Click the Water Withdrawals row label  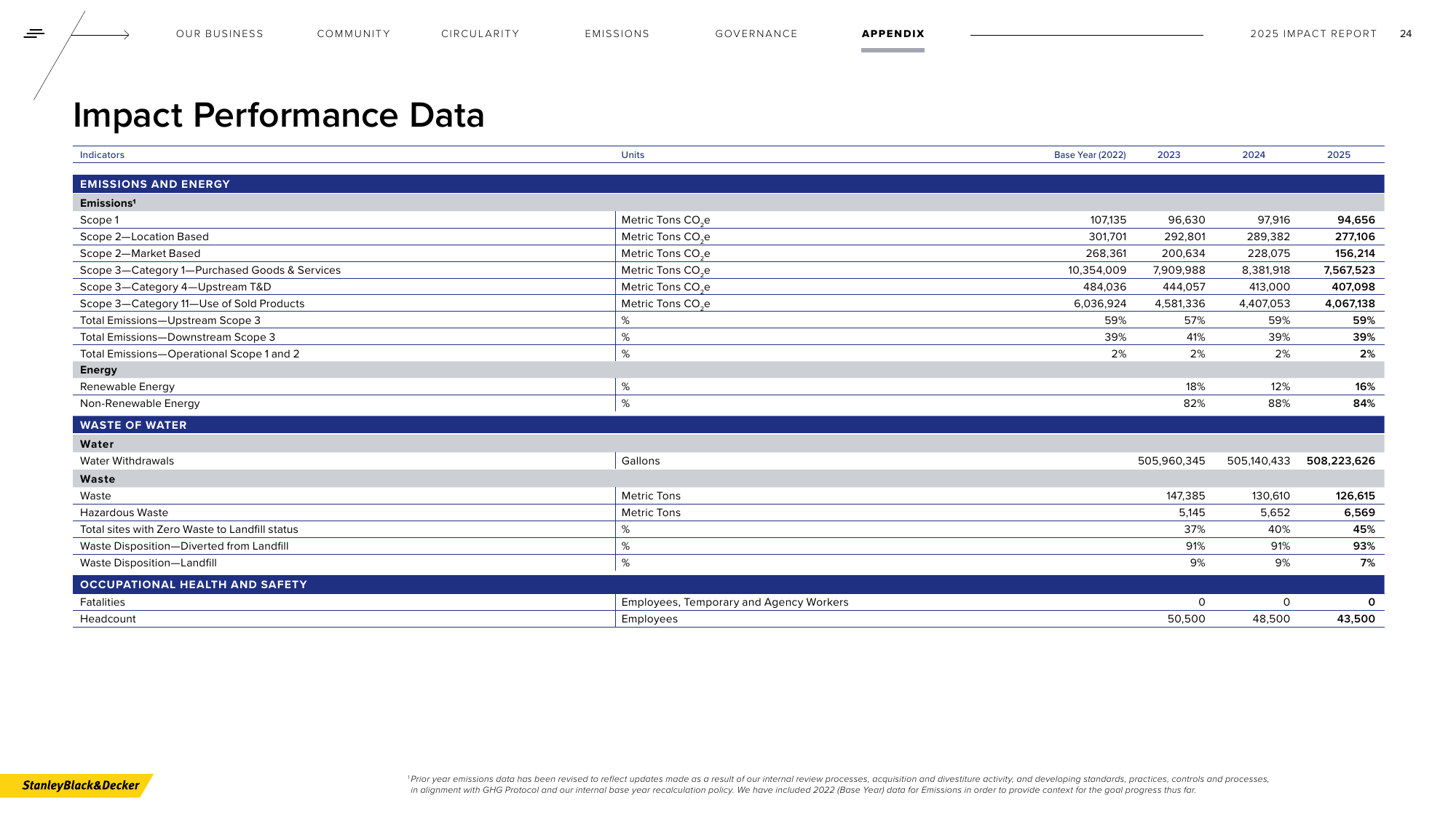point(127,461)
